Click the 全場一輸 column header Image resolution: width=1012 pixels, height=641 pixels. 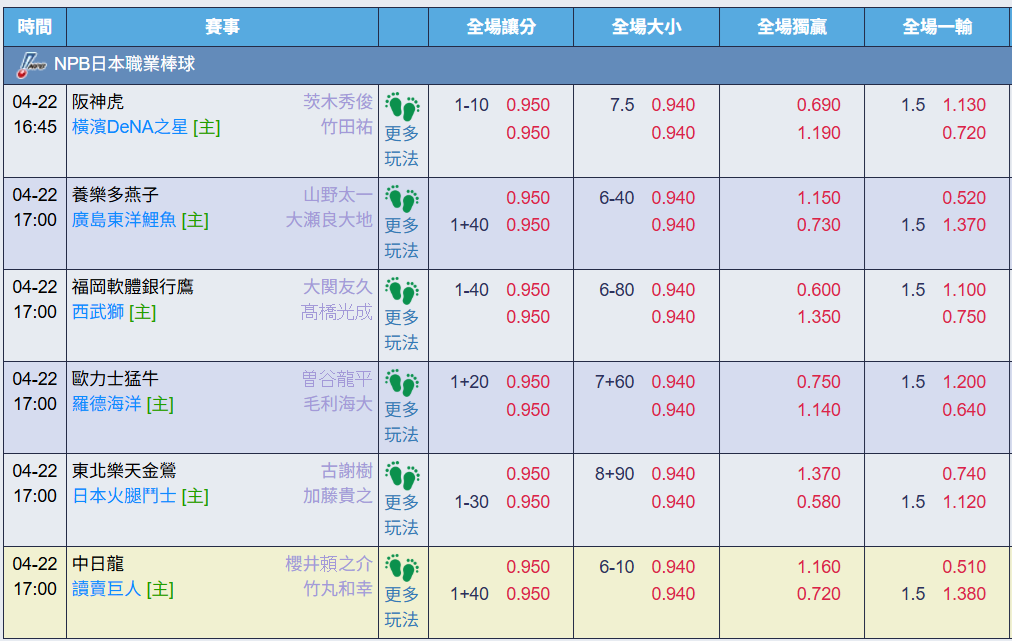pyautogui.click(x=937, y=27)
